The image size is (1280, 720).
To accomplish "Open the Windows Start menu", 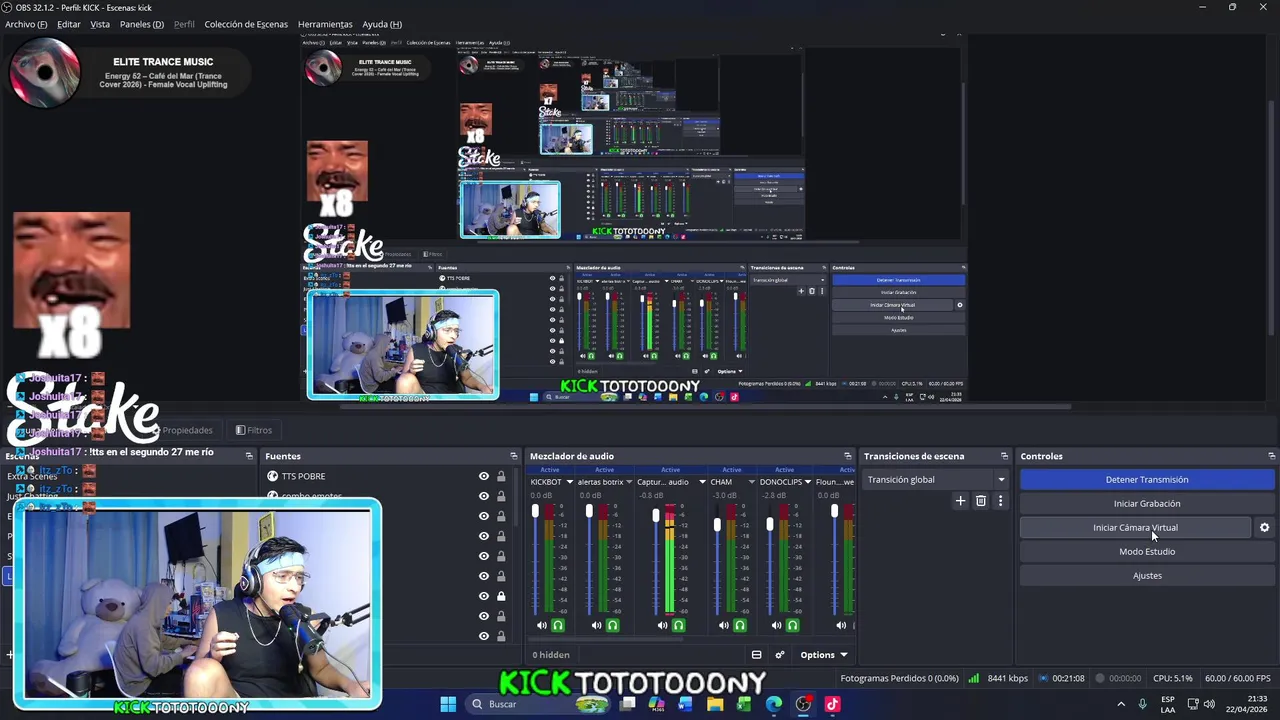I will click(448, 704).
